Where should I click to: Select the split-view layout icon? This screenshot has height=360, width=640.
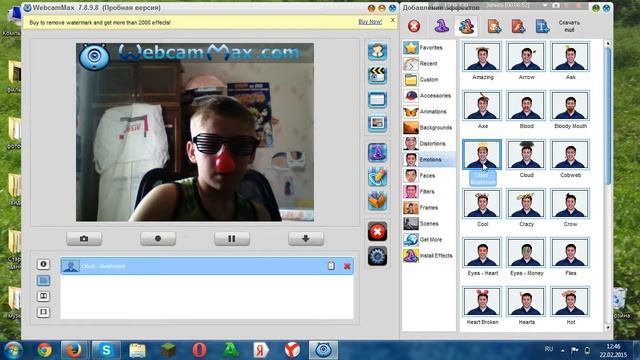(x=43, y=296)
